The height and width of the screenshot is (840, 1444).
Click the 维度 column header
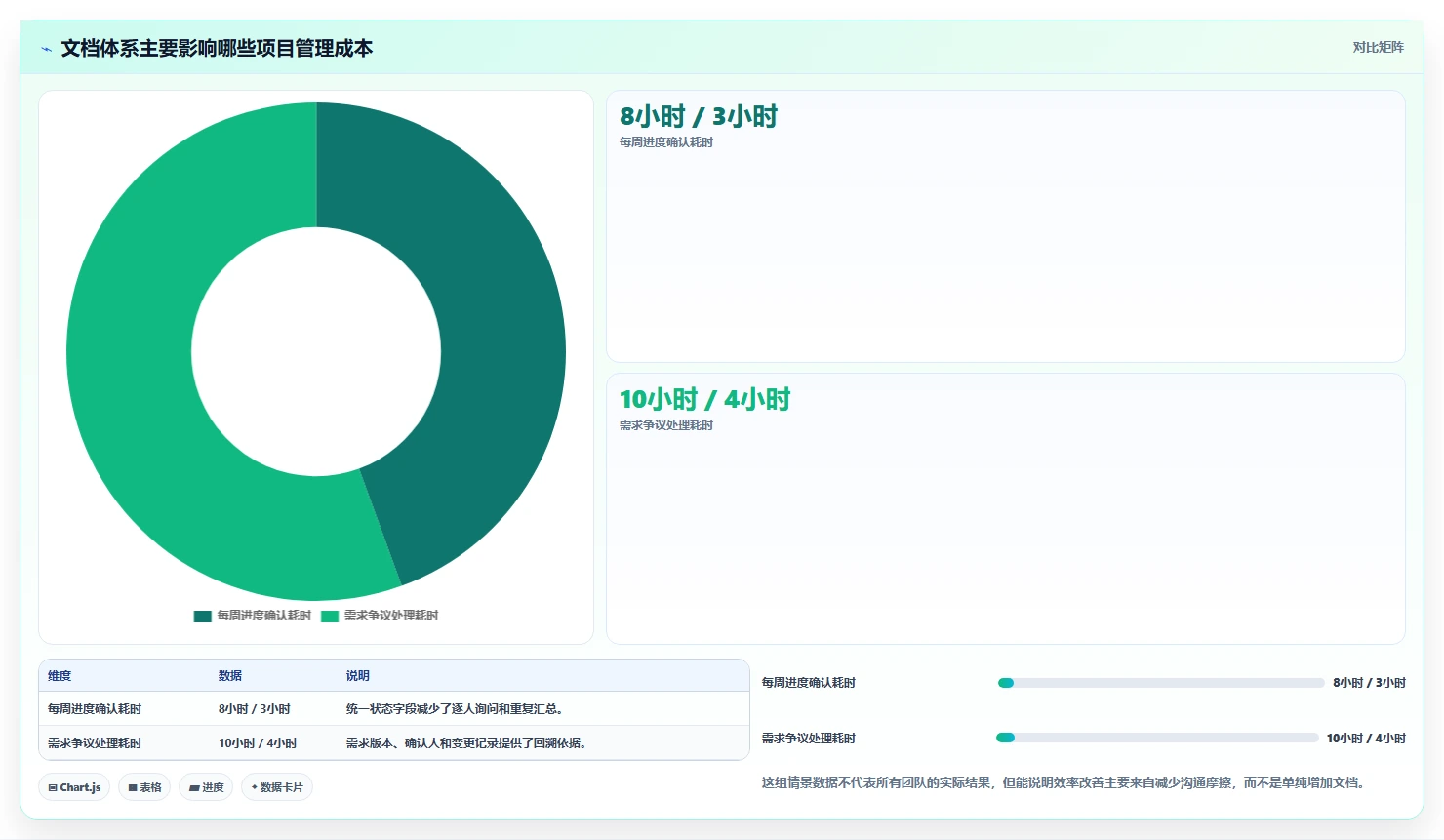pyautogui.click(x=60, y=676)
